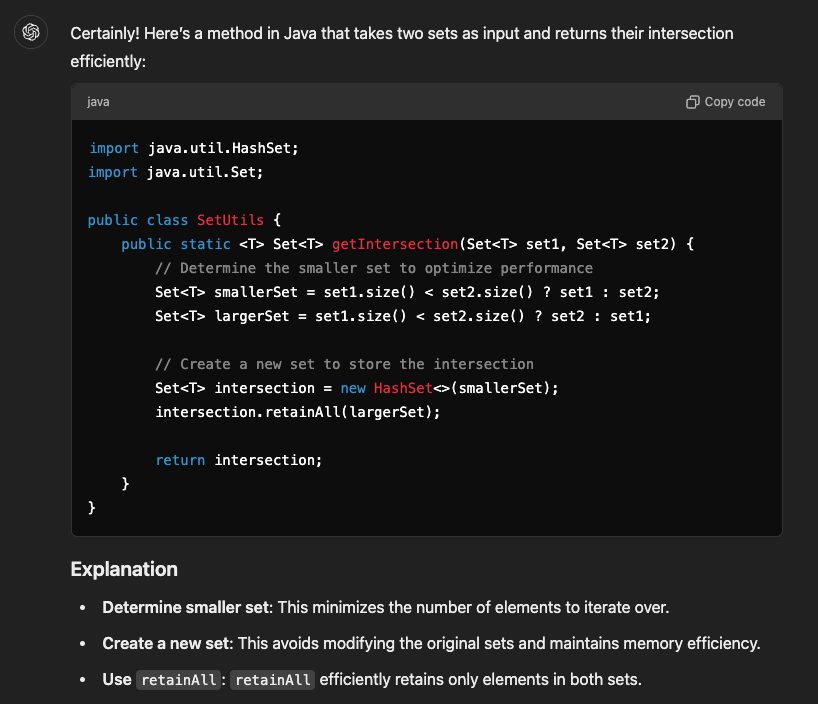This screenshot has height=704, width=818.
Task: Click the first inline 'retainAll' code chip
Action: point(178,679)
